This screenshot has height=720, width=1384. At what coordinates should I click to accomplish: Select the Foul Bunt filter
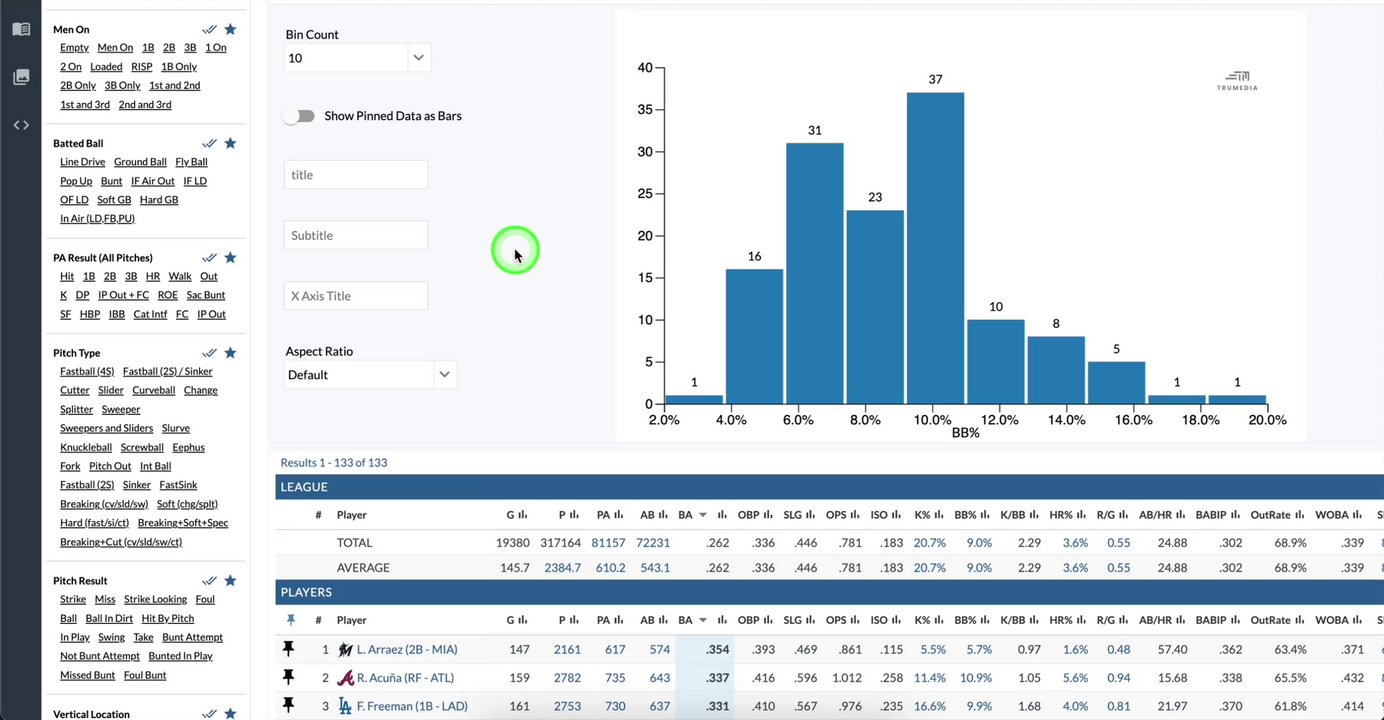[x=145, y=675]
